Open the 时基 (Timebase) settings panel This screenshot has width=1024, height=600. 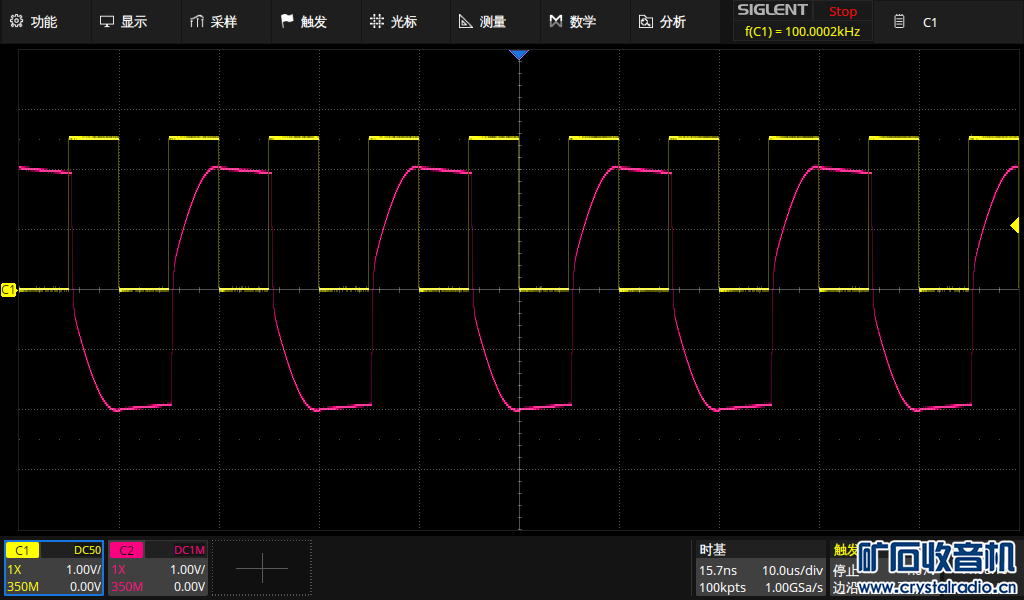click(x=760, y=568)
